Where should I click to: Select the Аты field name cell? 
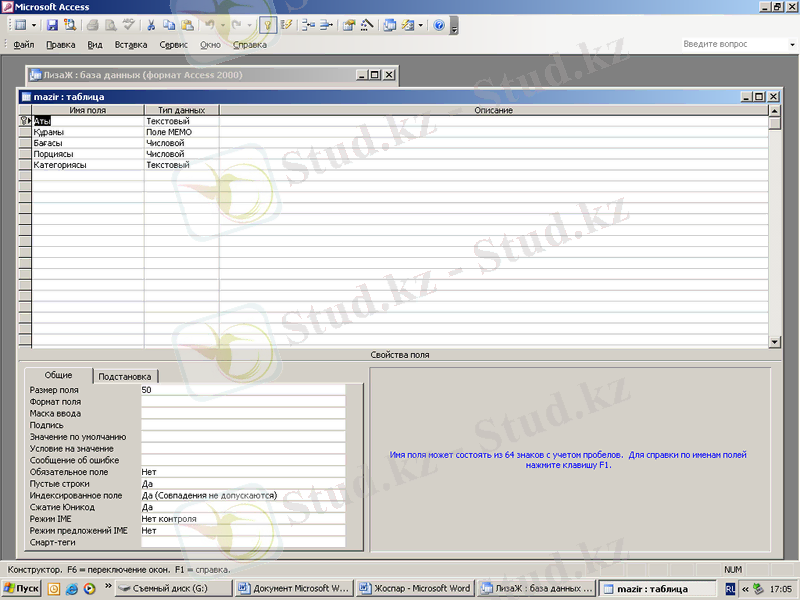coord(88,121)
